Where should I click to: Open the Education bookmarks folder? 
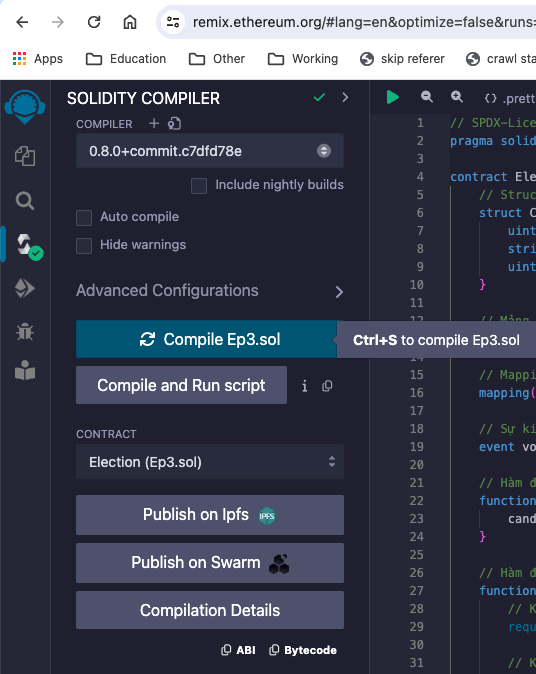[126, 59]
